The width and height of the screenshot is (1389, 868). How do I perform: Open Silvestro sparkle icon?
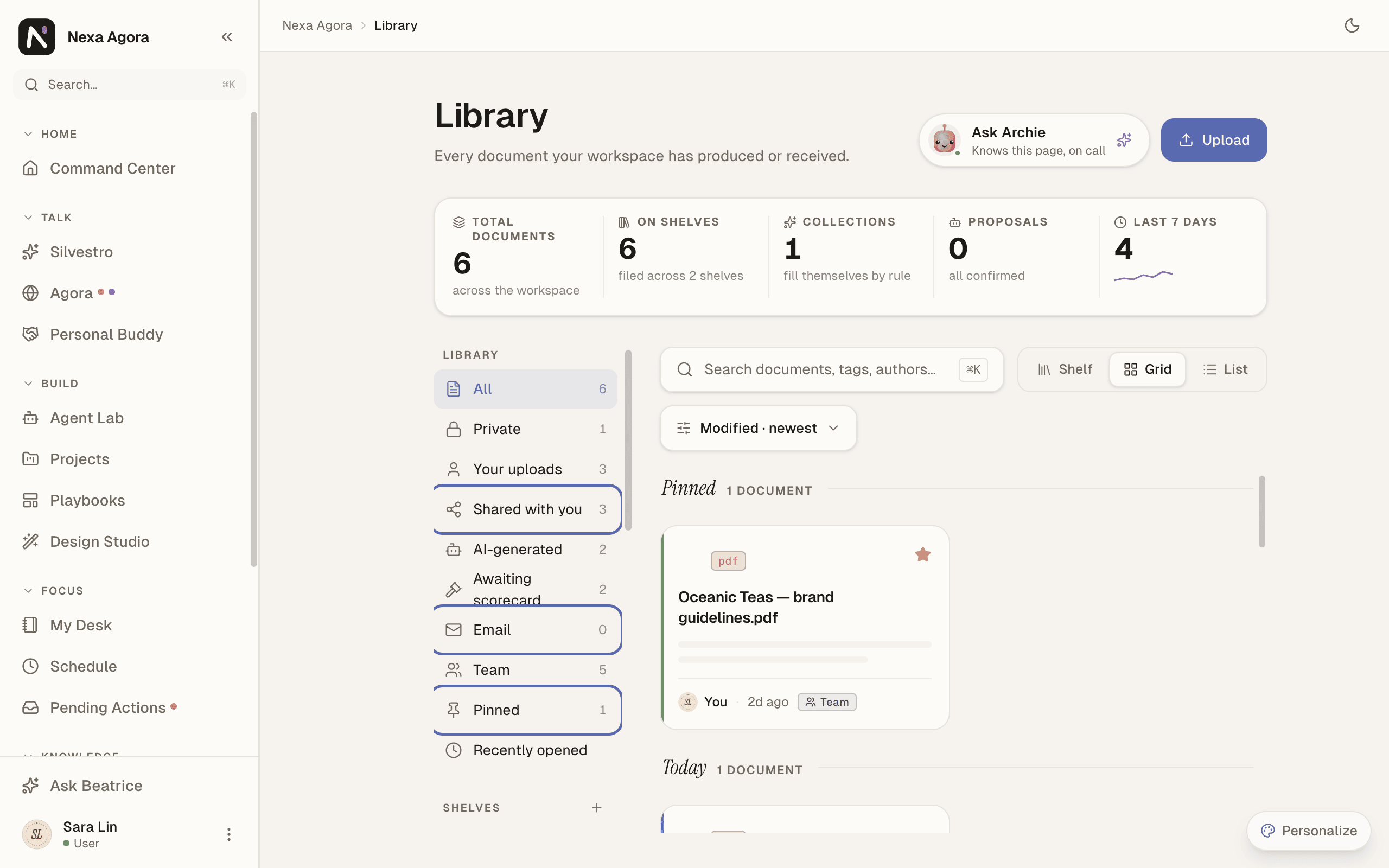tap(30, 251)
